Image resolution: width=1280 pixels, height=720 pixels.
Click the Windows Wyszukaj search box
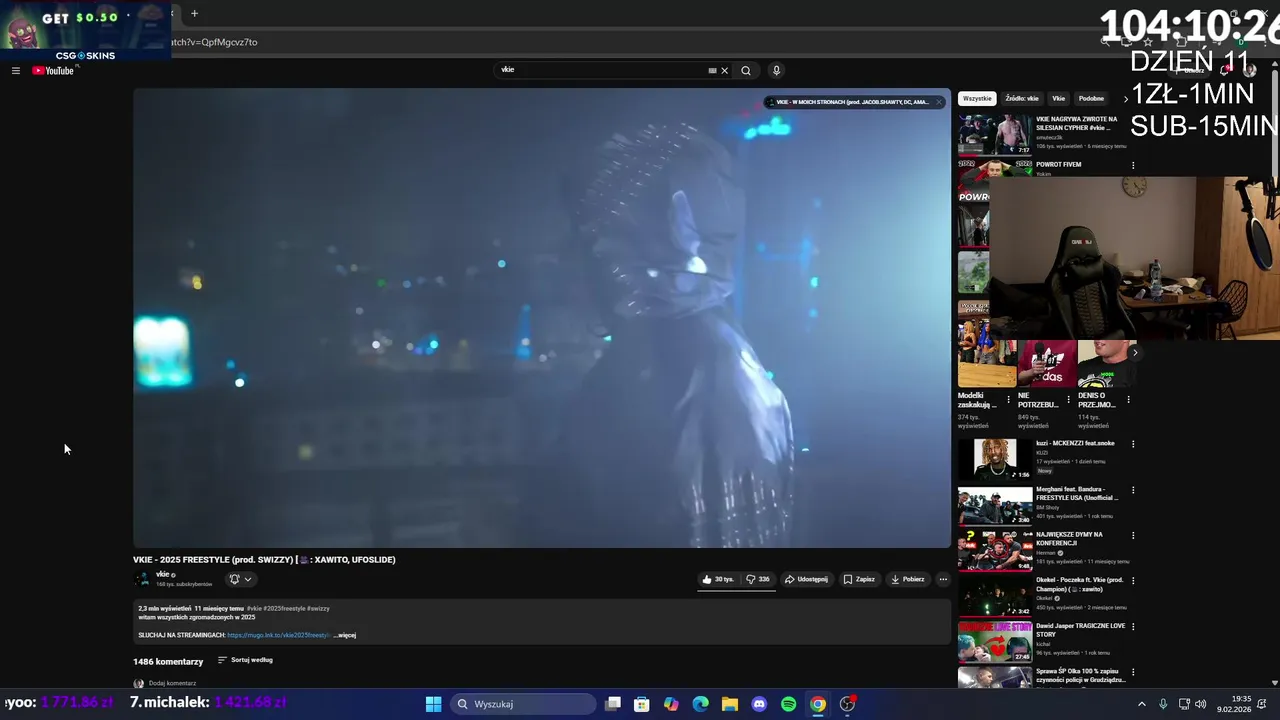tap(524, 704)
